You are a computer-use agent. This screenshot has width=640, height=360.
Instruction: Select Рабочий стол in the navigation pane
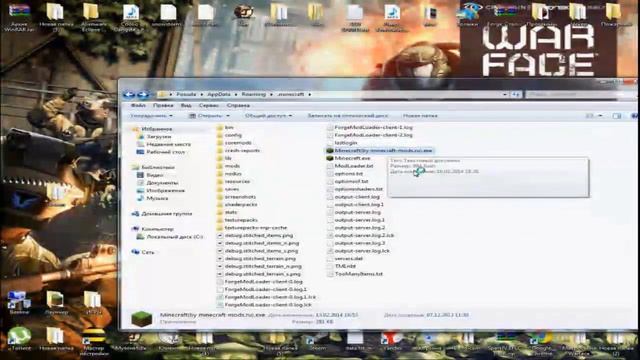[165, 152]
